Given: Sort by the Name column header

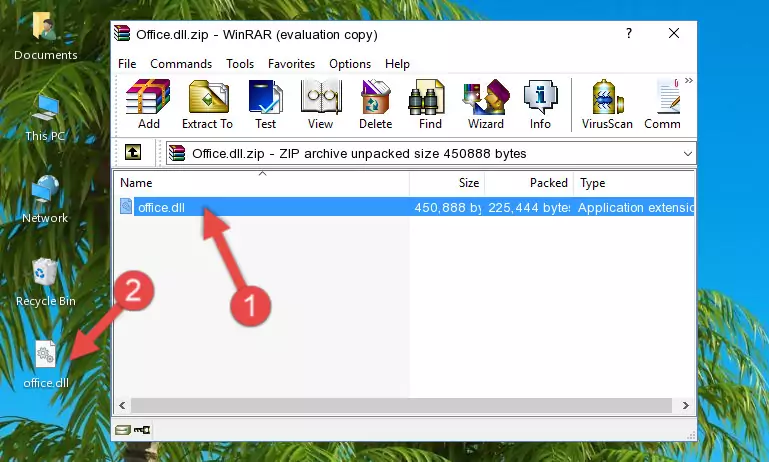Looking at the screenshot, I should (262, 183).
